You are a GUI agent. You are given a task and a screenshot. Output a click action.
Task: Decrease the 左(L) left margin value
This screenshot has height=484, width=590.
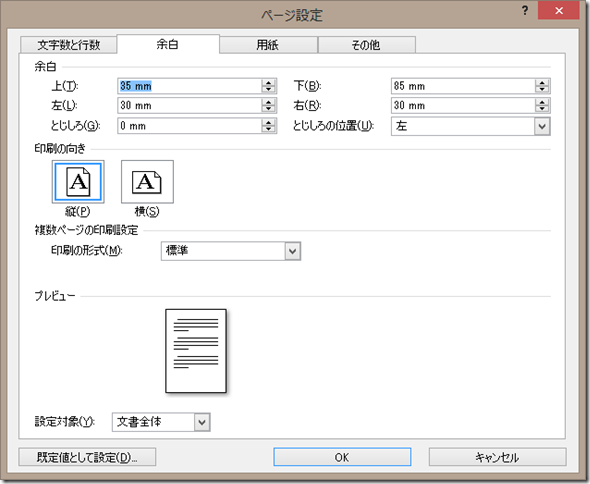pyautogui.click(x=269, y=110)
